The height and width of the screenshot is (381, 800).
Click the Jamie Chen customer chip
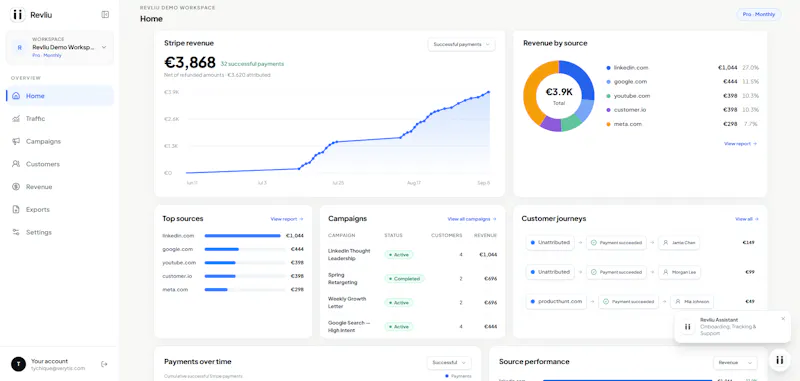pos(679,243)
